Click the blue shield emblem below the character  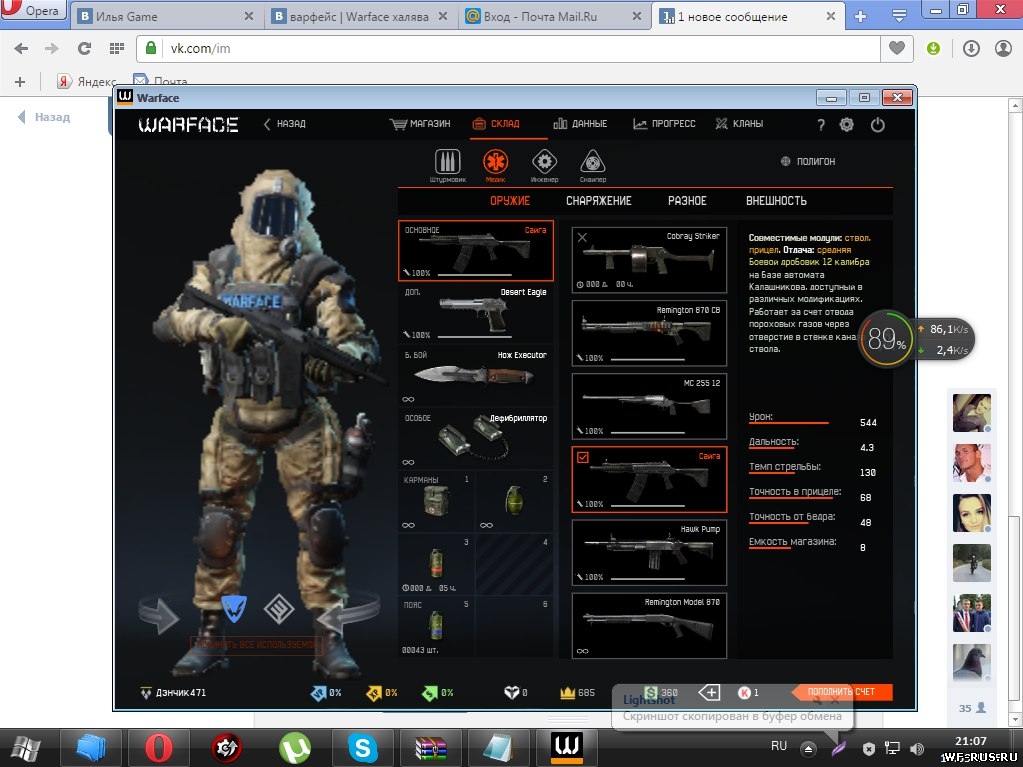coord(234,609)
